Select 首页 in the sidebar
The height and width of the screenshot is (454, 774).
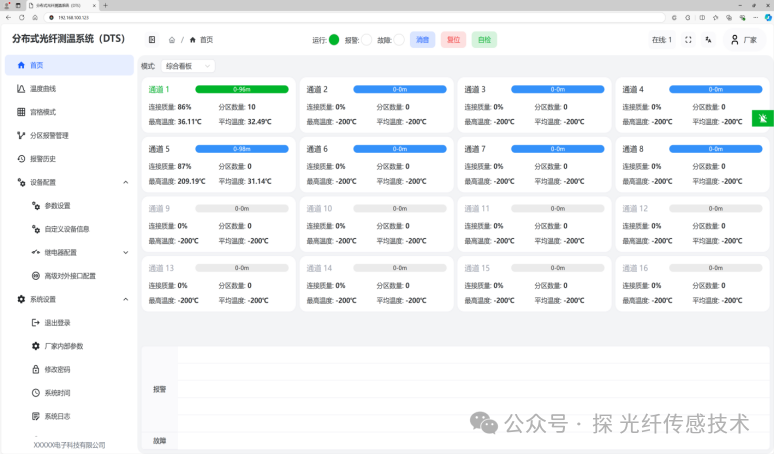69,65
